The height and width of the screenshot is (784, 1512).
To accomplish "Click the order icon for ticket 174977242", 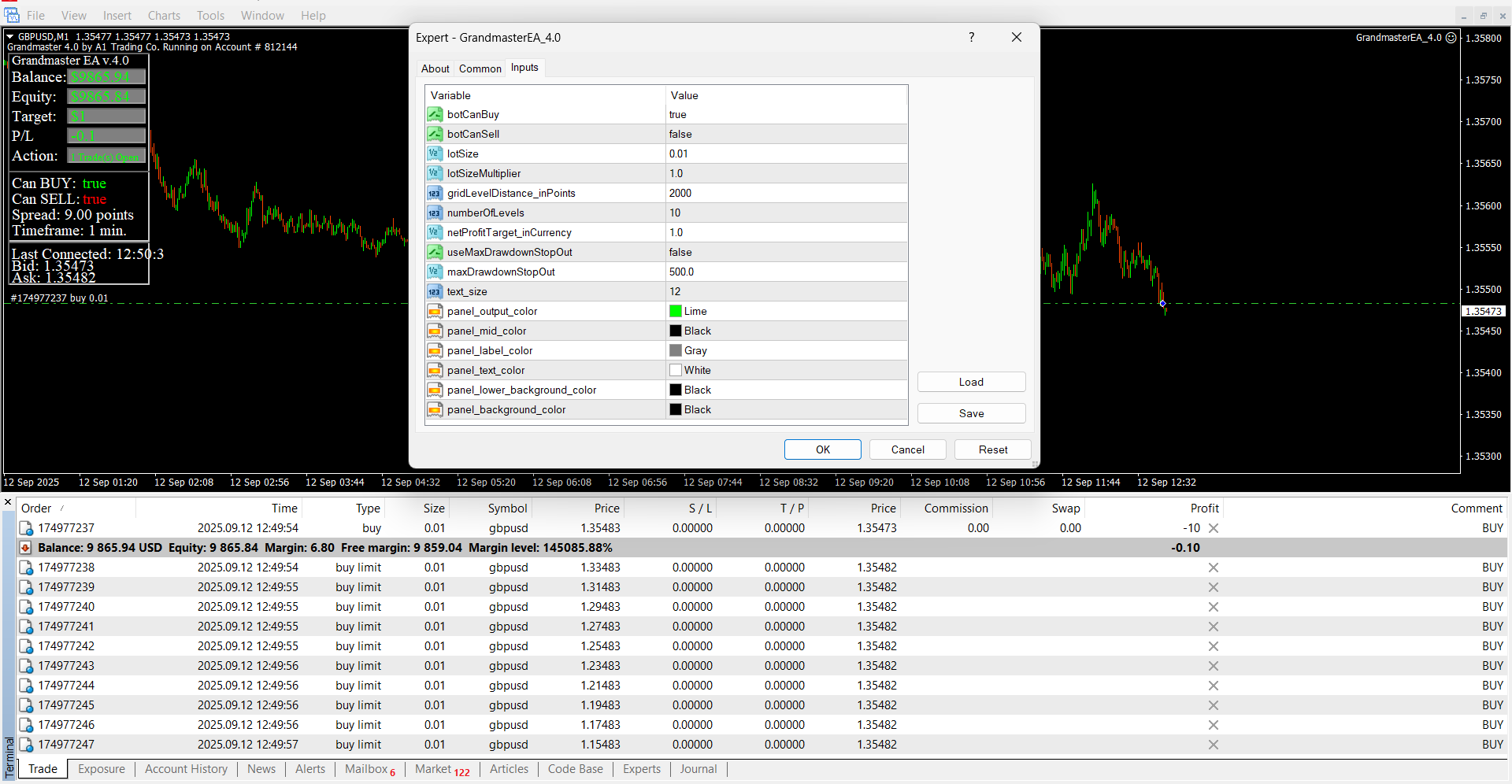I will (x=26, y=646).
